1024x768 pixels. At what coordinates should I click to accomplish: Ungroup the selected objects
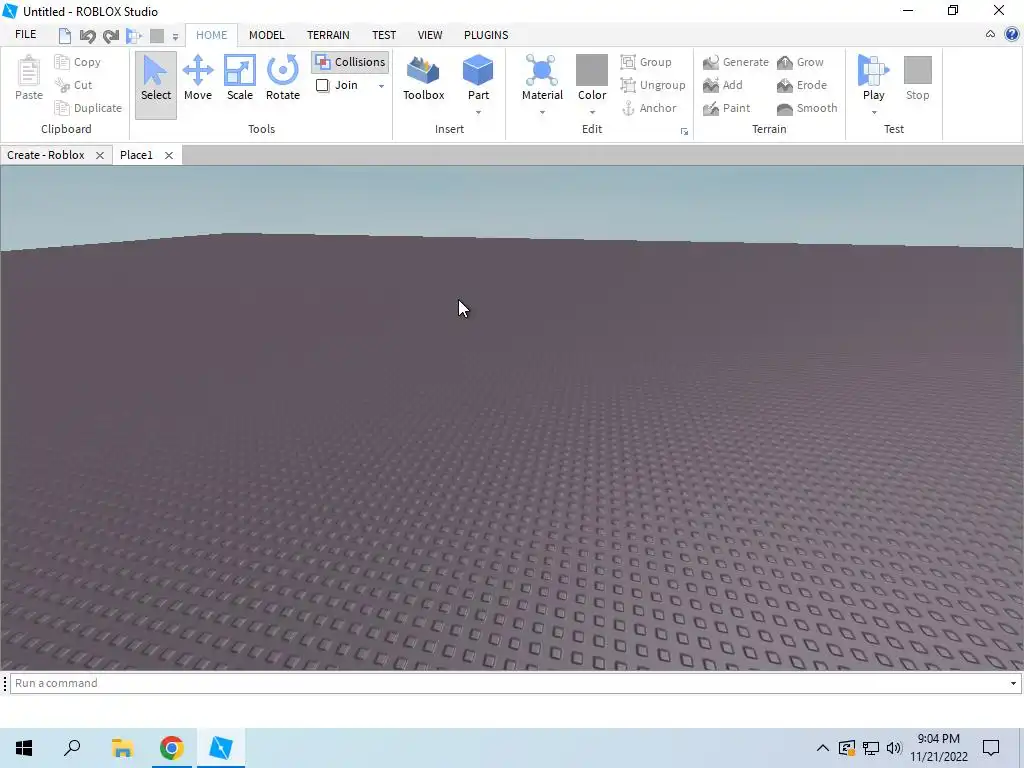653,85
